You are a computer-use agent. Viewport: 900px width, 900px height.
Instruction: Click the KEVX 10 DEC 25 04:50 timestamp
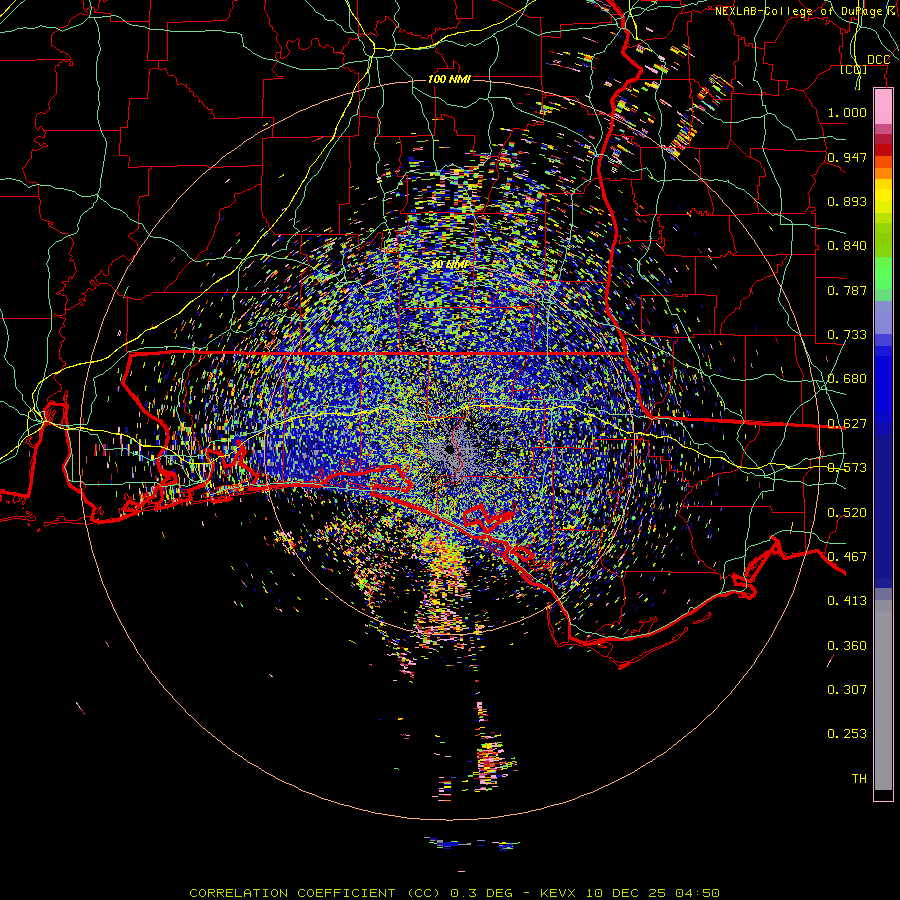[x=630, y=893]
